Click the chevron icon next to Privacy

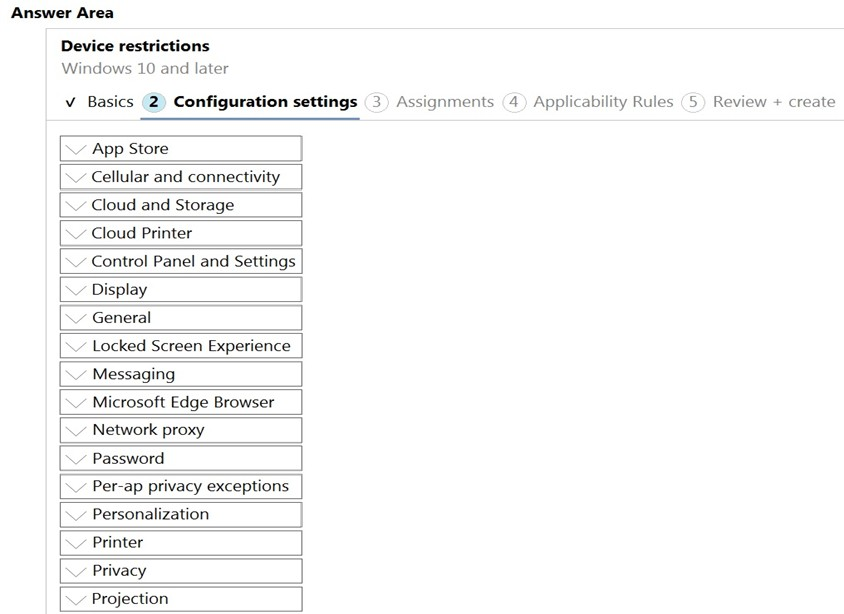click(x=75, y=571)
